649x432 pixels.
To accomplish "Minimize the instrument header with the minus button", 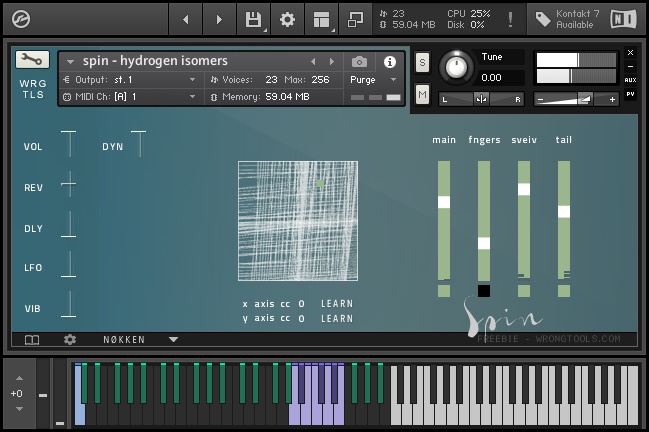I will click(630, 66).
